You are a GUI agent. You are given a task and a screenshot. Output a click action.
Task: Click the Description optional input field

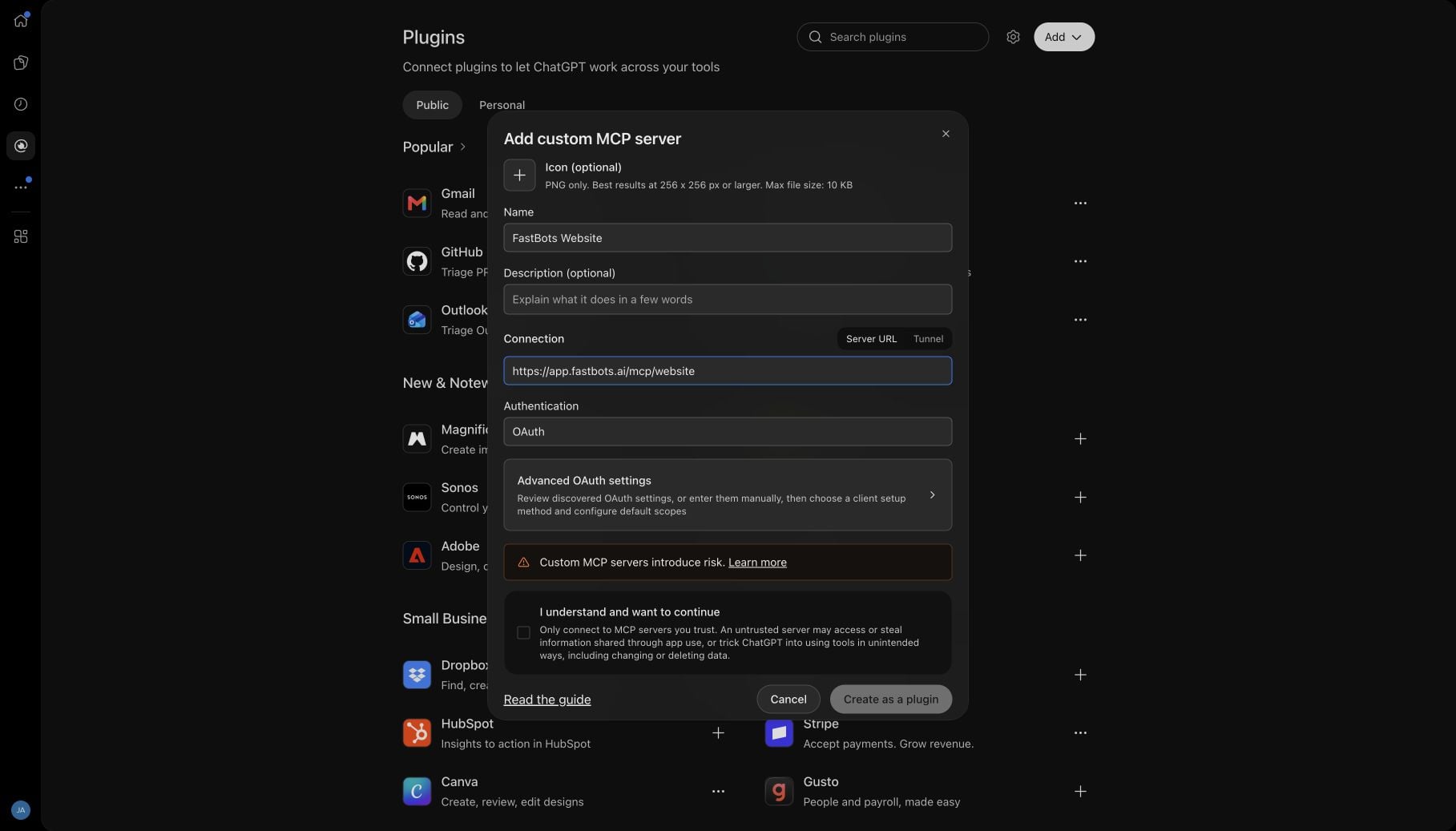728,300
